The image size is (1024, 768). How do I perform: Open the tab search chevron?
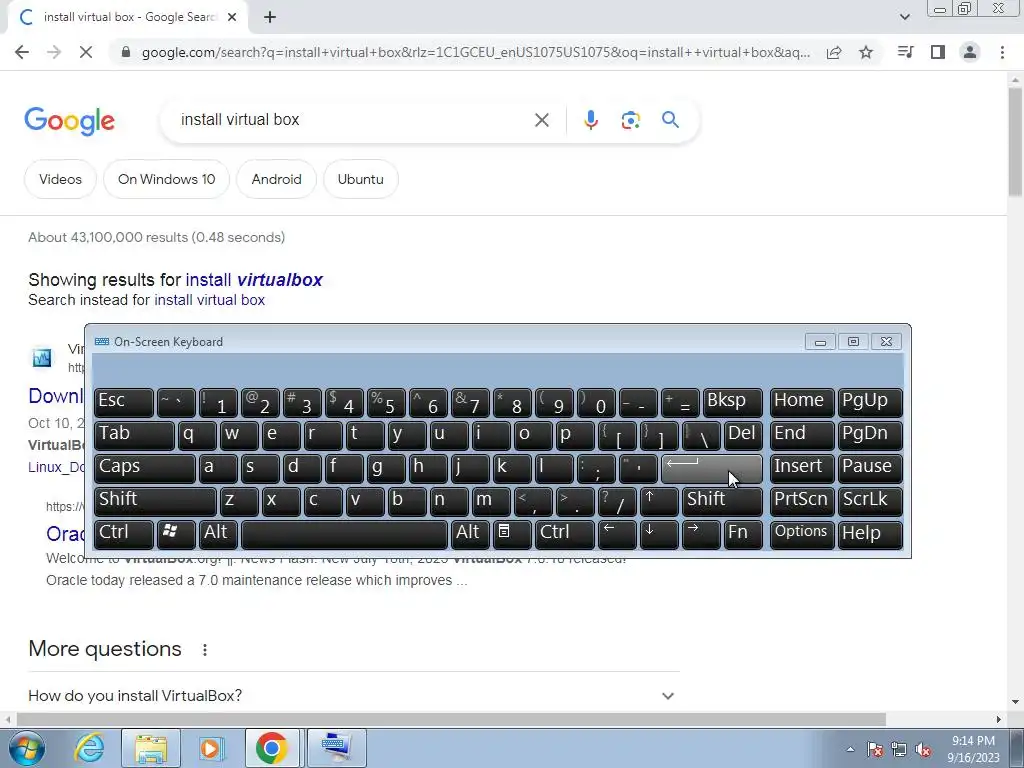904,18
